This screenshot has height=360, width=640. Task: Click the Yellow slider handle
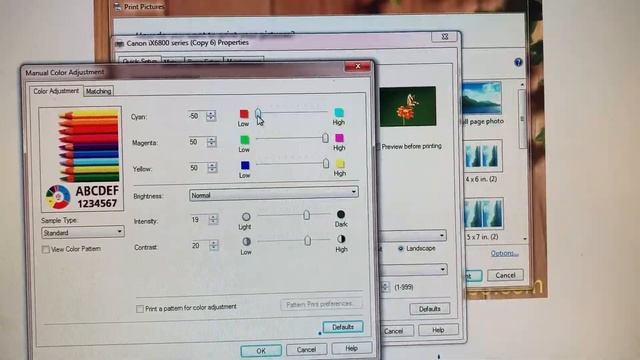[325, 164]
